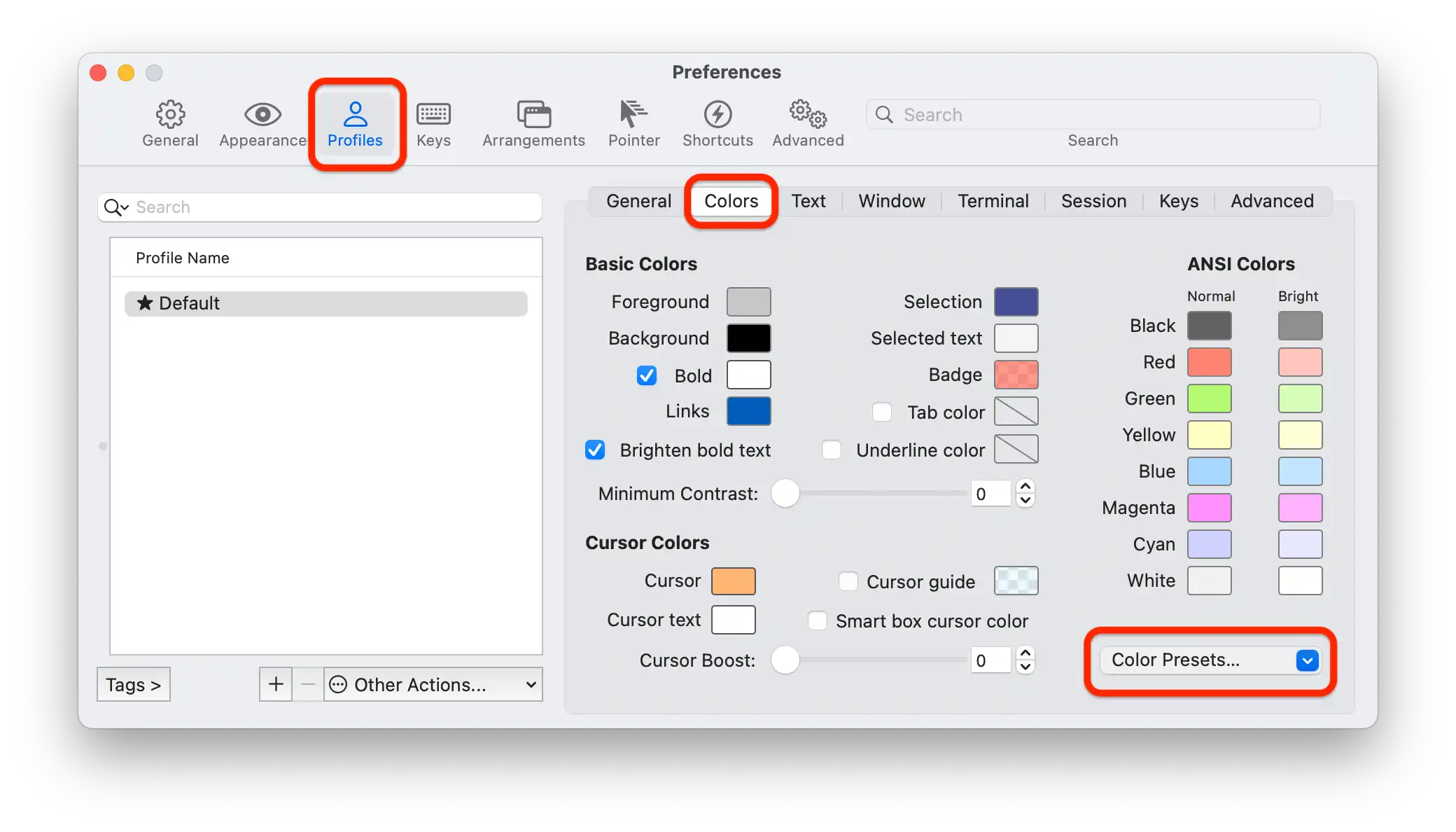Screen dimensions: 1456x832
Task: Switch to the Terminal tab
Action: pyautogui.click(x=993, y=201)
